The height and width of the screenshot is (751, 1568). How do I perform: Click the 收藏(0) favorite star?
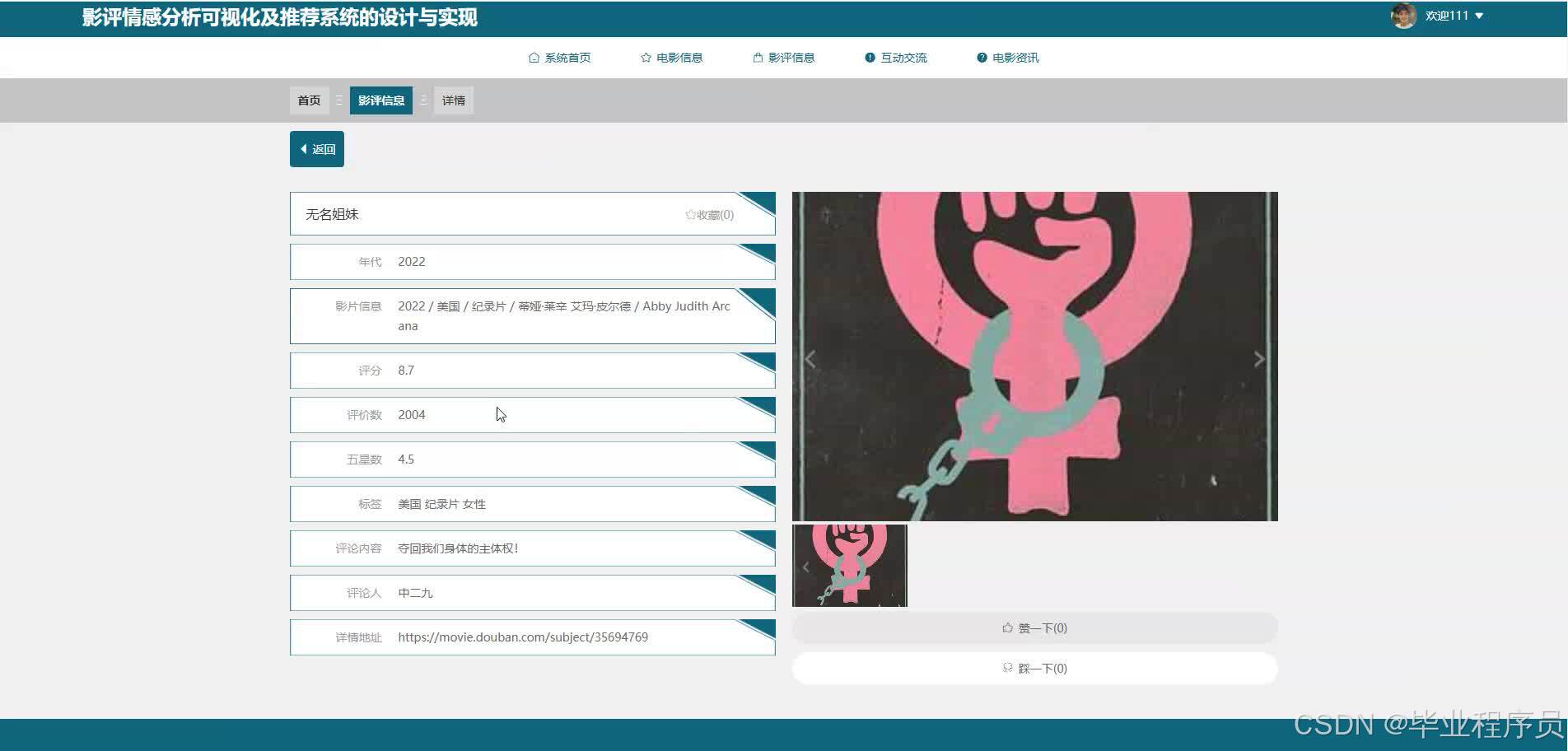click(709, 215)
